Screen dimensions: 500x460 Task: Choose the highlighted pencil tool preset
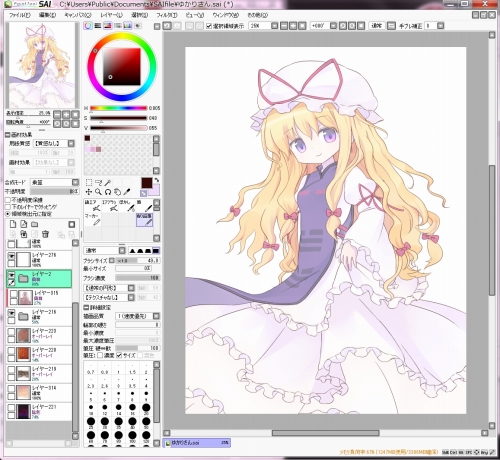[144, 220]
